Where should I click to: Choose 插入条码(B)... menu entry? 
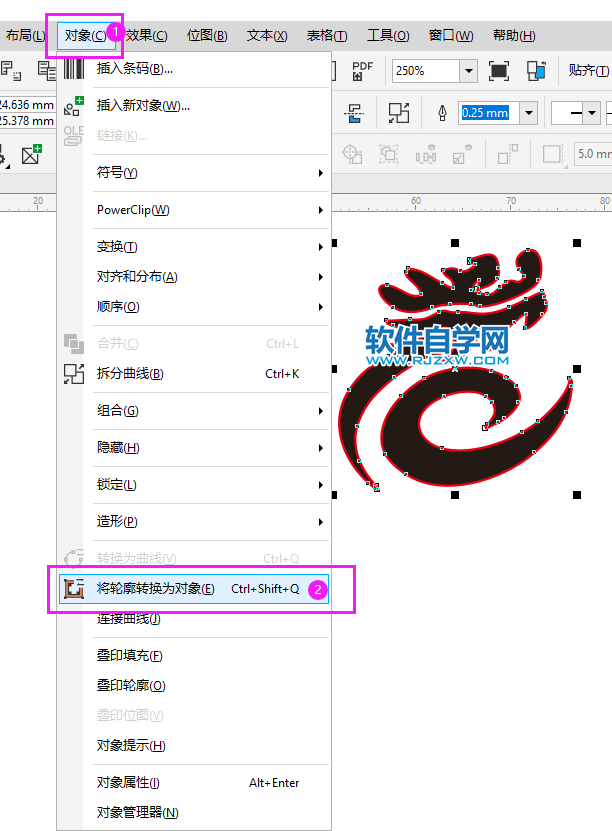194,68
